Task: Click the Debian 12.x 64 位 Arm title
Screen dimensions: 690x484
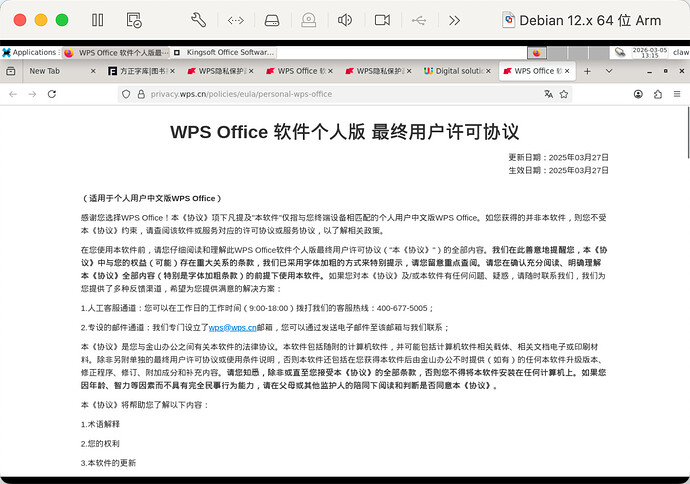Action: 590,21
